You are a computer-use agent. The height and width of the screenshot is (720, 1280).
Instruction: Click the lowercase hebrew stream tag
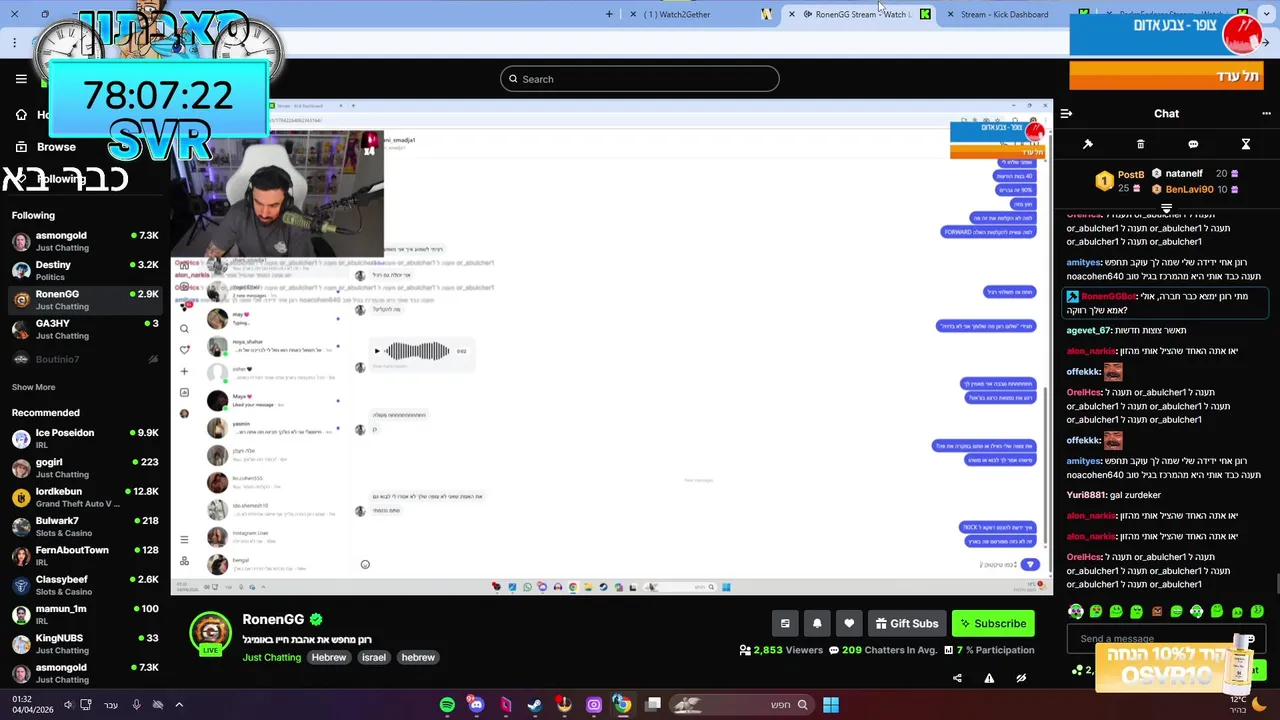coord(418,657)
